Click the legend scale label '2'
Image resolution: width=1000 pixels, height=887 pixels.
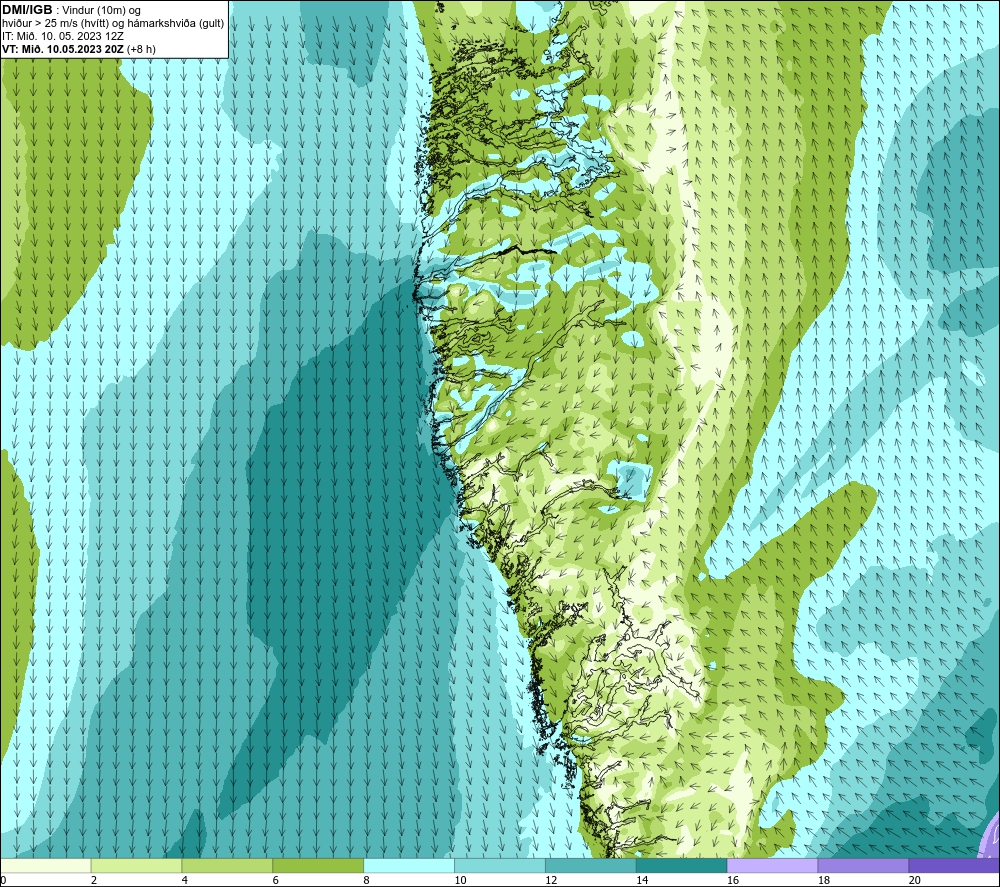[x=94, y=880]
